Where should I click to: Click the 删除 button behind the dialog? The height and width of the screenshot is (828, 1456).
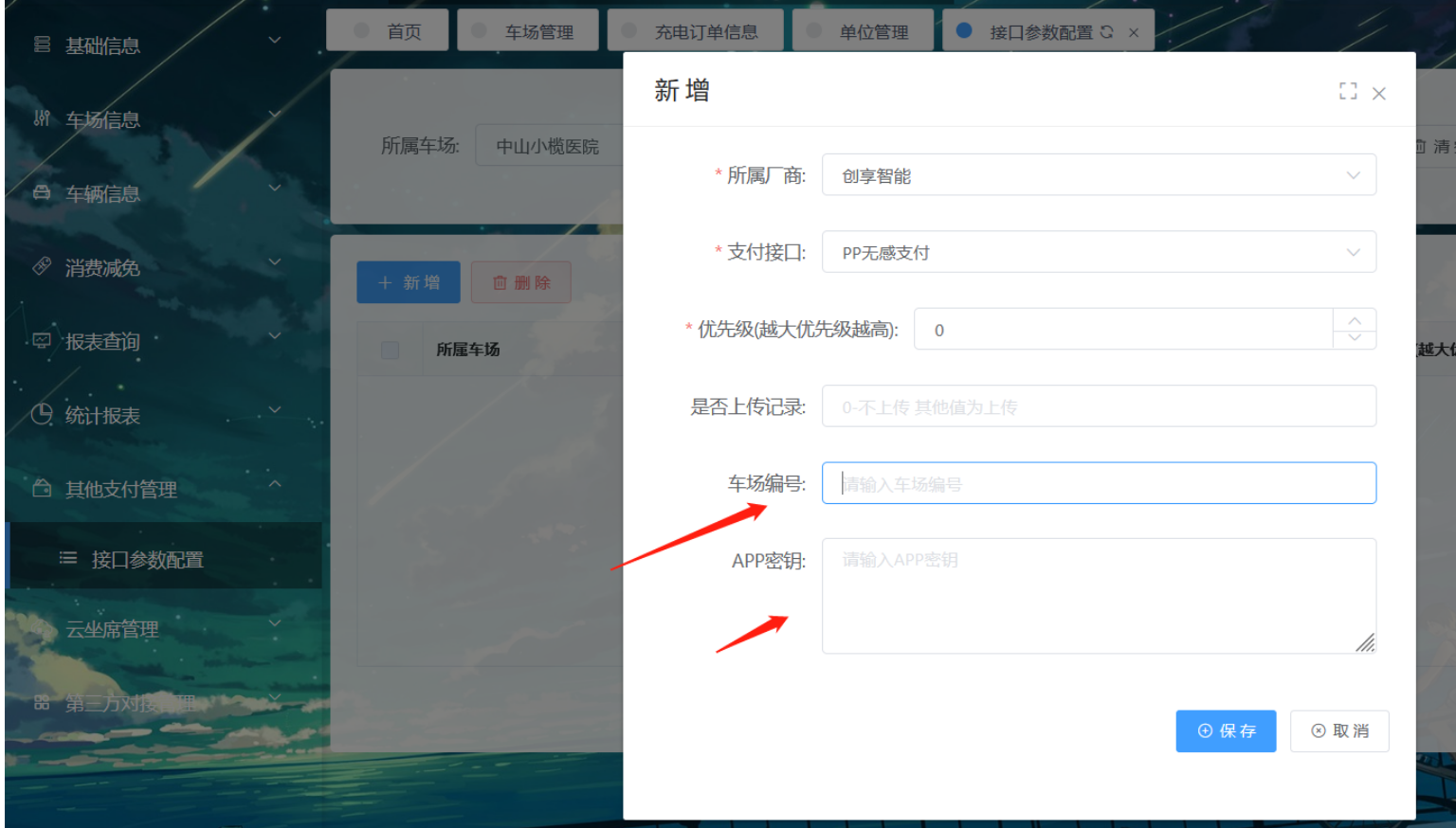pyautogui.click(x=521, y=282)
